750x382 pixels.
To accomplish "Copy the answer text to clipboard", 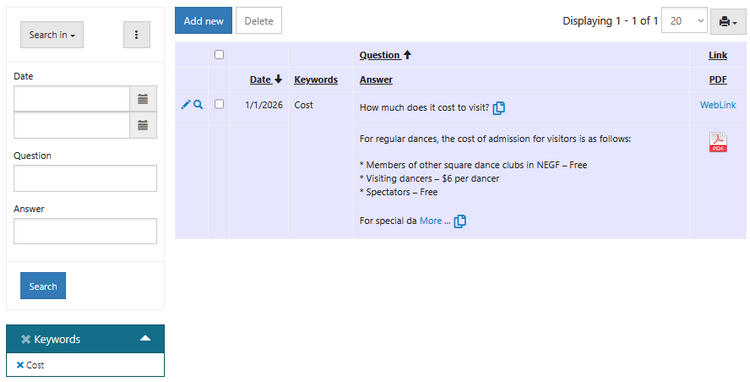I will tap(460, 221).
